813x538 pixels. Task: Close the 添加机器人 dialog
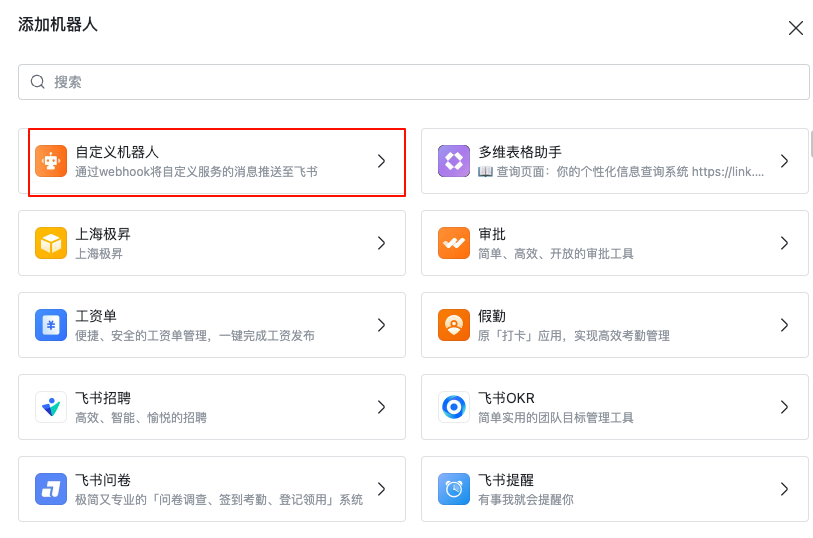pos(796,28)
